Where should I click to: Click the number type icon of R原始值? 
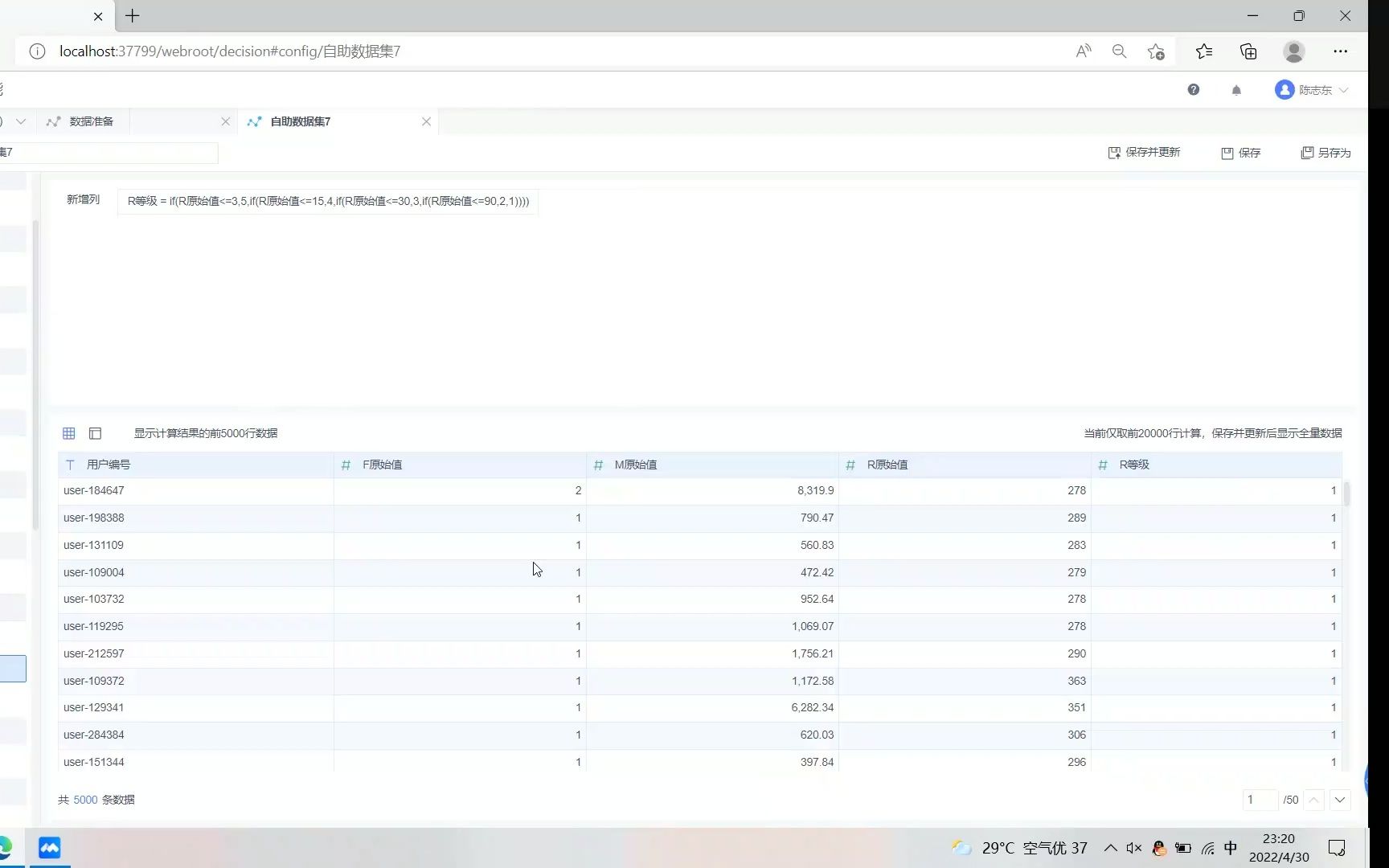click(x=850, y=465)
